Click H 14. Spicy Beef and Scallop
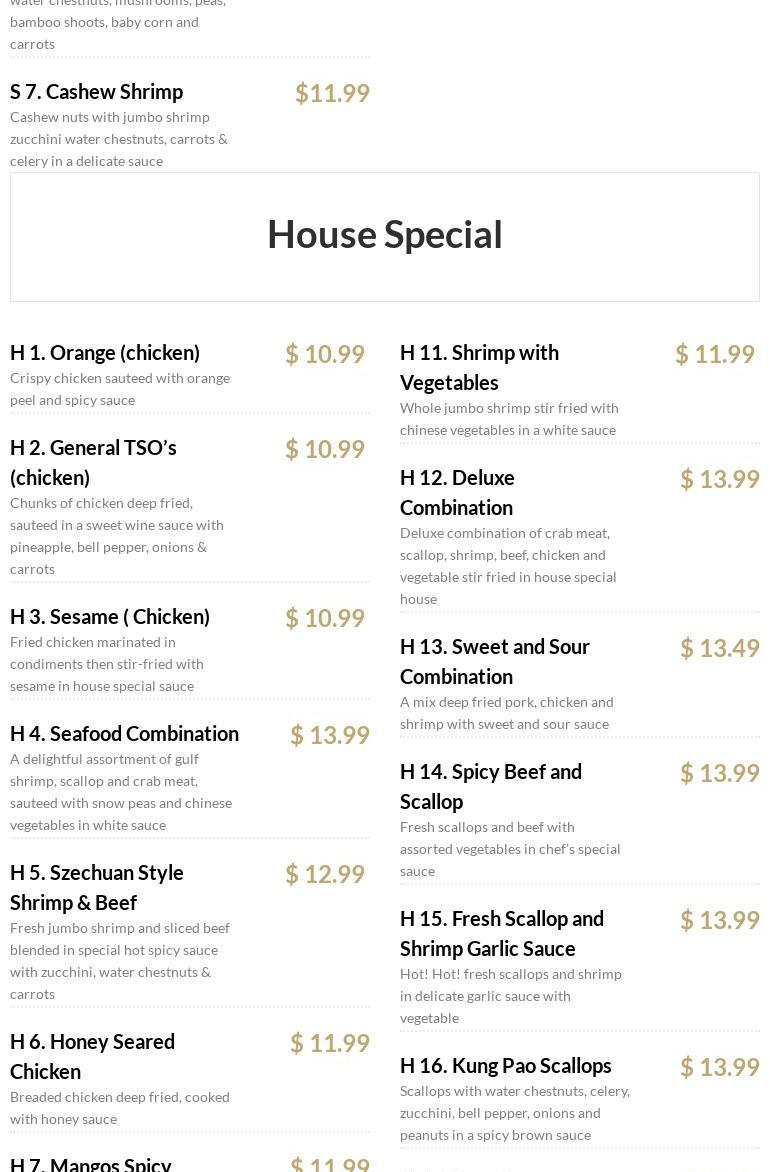This screenshot has width=770, height=1172. 490,786
